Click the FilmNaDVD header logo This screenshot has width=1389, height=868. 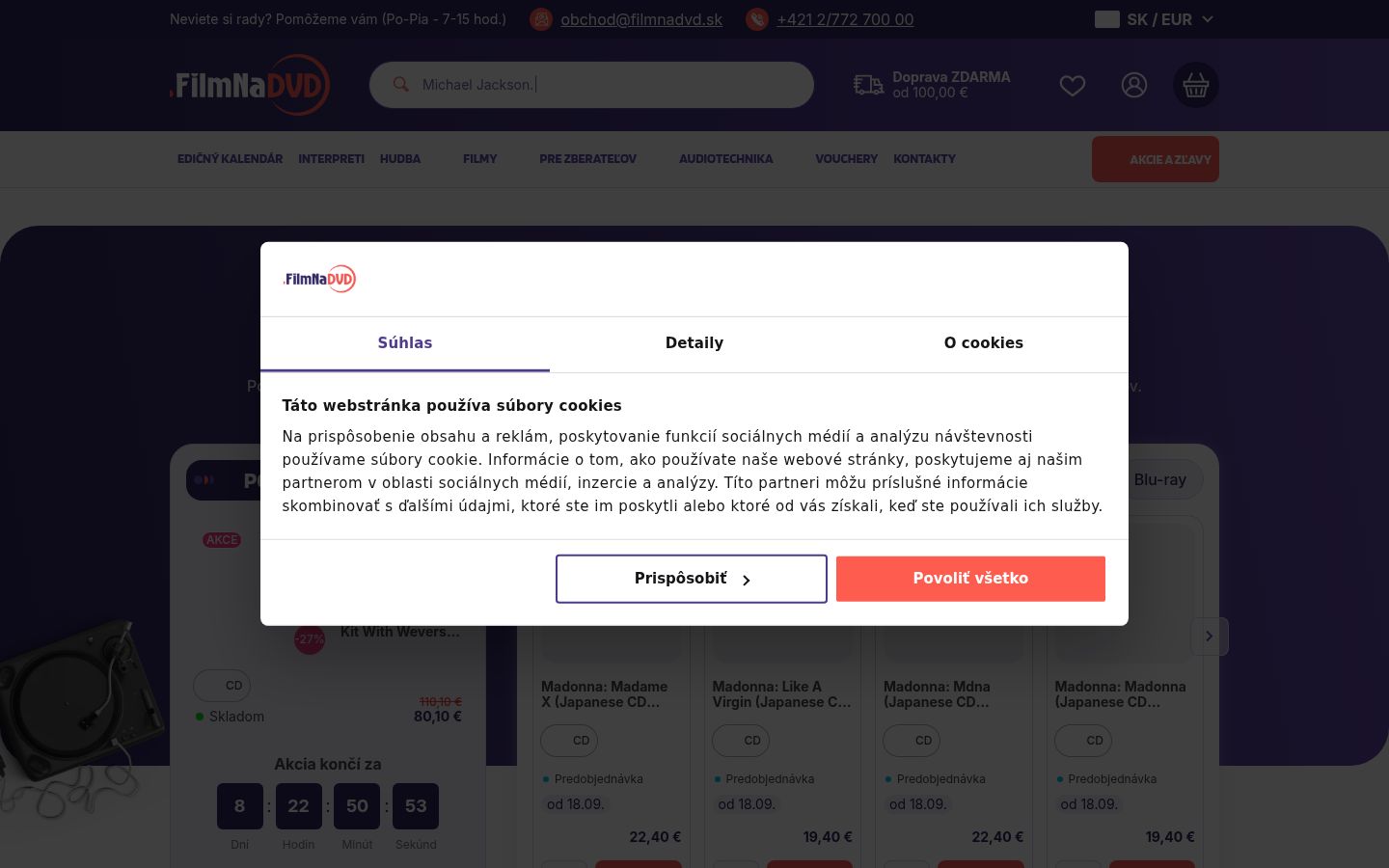[250, 85]
